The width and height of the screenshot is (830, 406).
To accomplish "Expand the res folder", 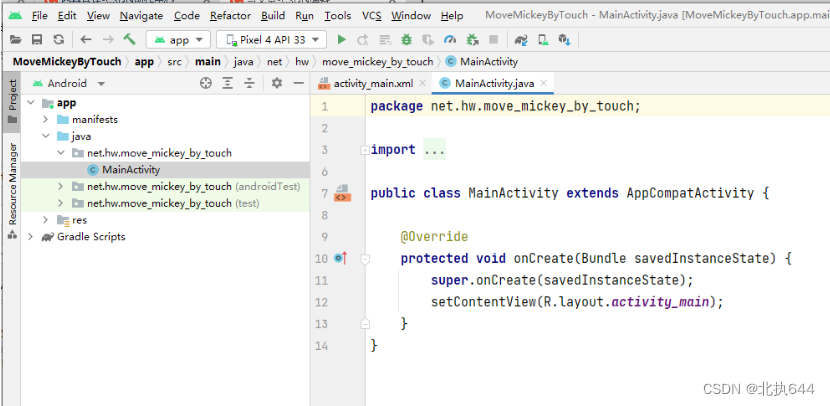I will coord(46,220).
